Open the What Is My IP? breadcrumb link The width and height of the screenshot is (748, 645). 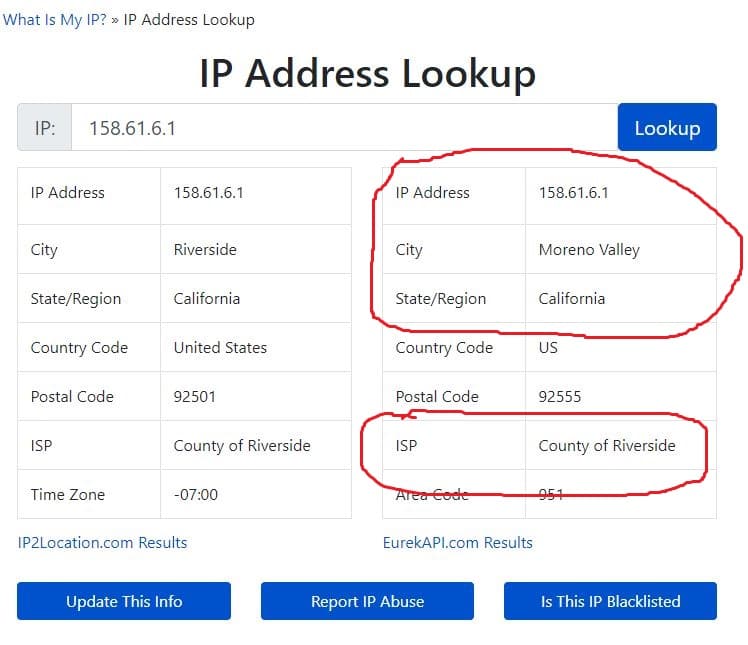point(55,20)
